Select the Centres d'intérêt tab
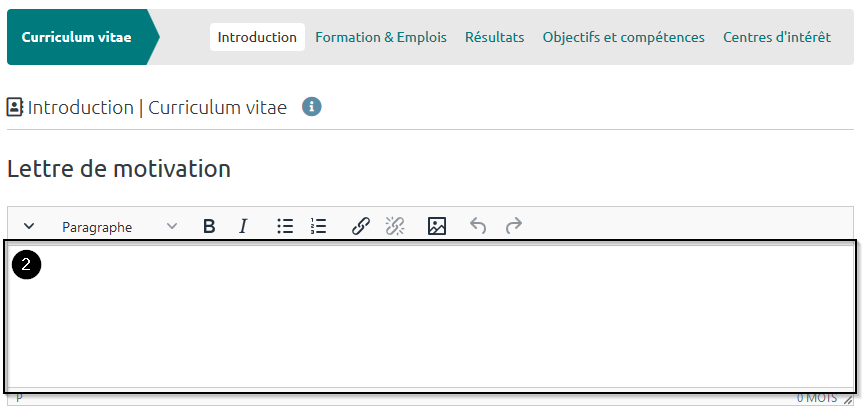This screenshot has height=415, width=862. click(x=777, y=37)
